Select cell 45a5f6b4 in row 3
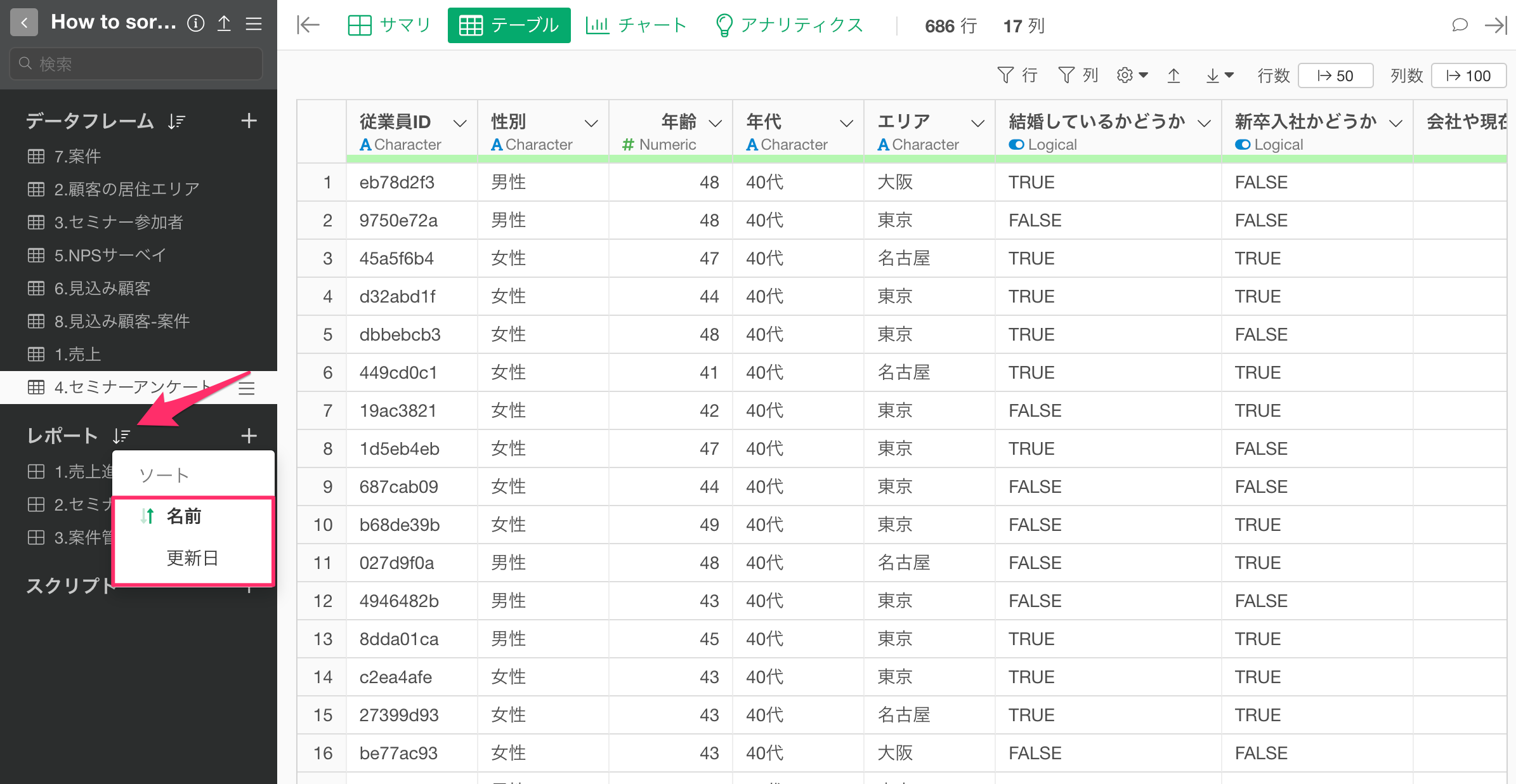 (x=412, y=259)
